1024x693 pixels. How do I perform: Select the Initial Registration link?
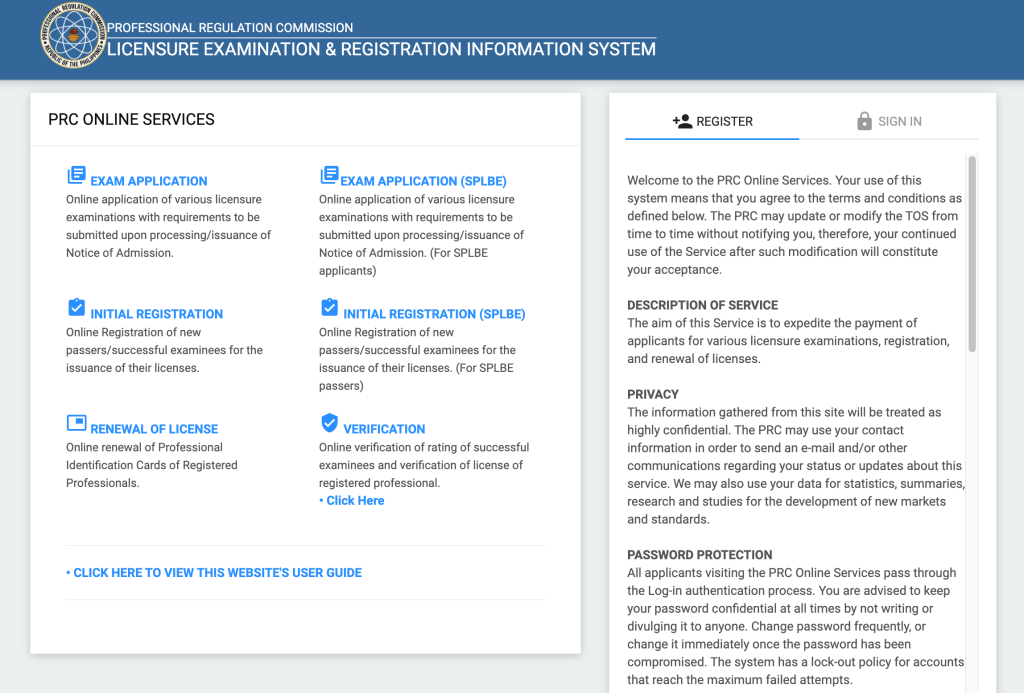pos(156,314)
